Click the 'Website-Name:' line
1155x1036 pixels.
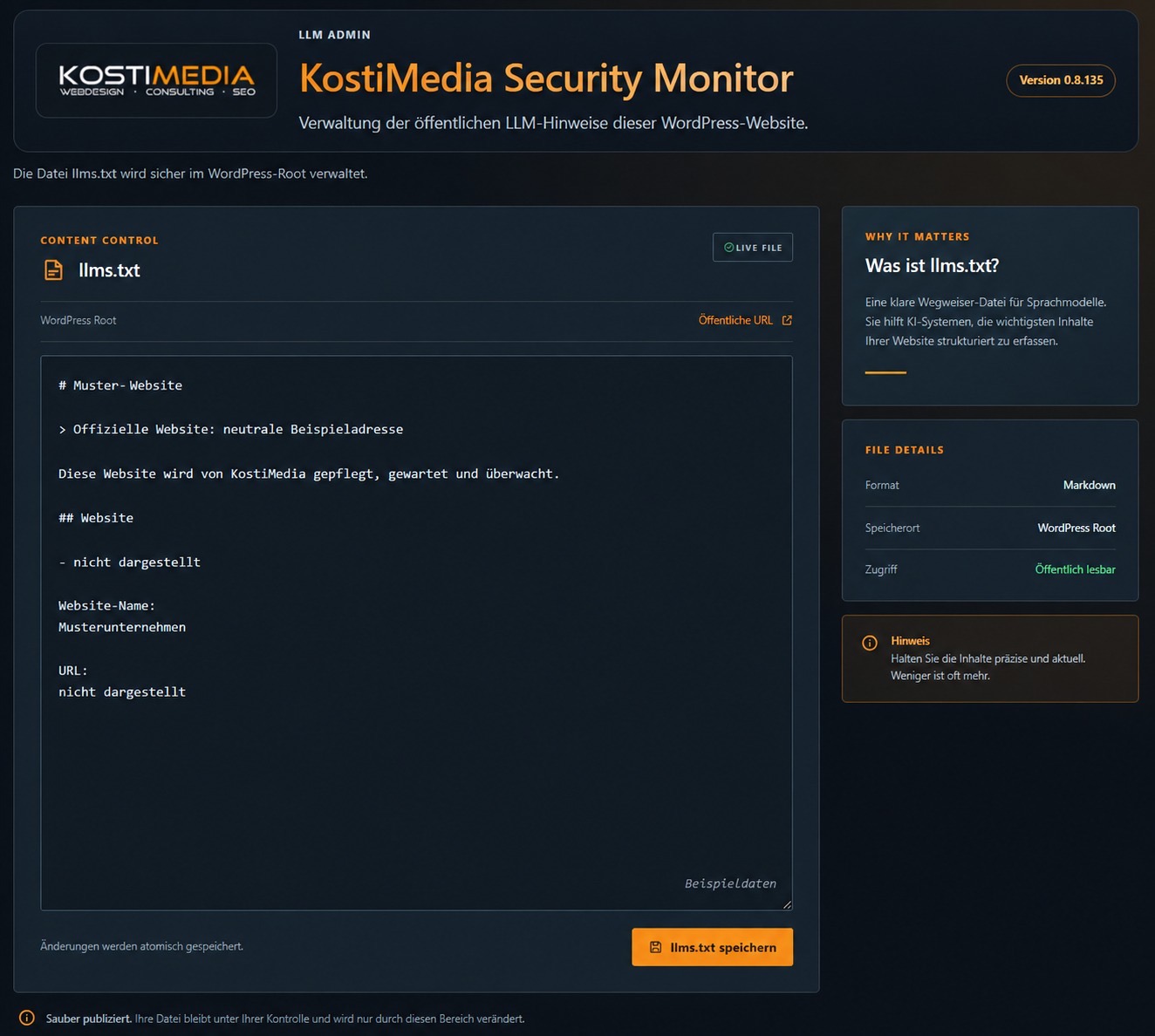point(106,605)
